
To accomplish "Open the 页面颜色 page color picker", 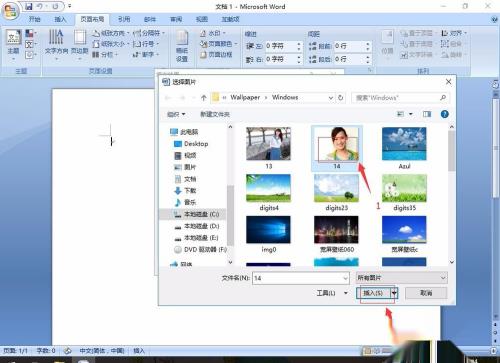I will [x=219, y=44].
